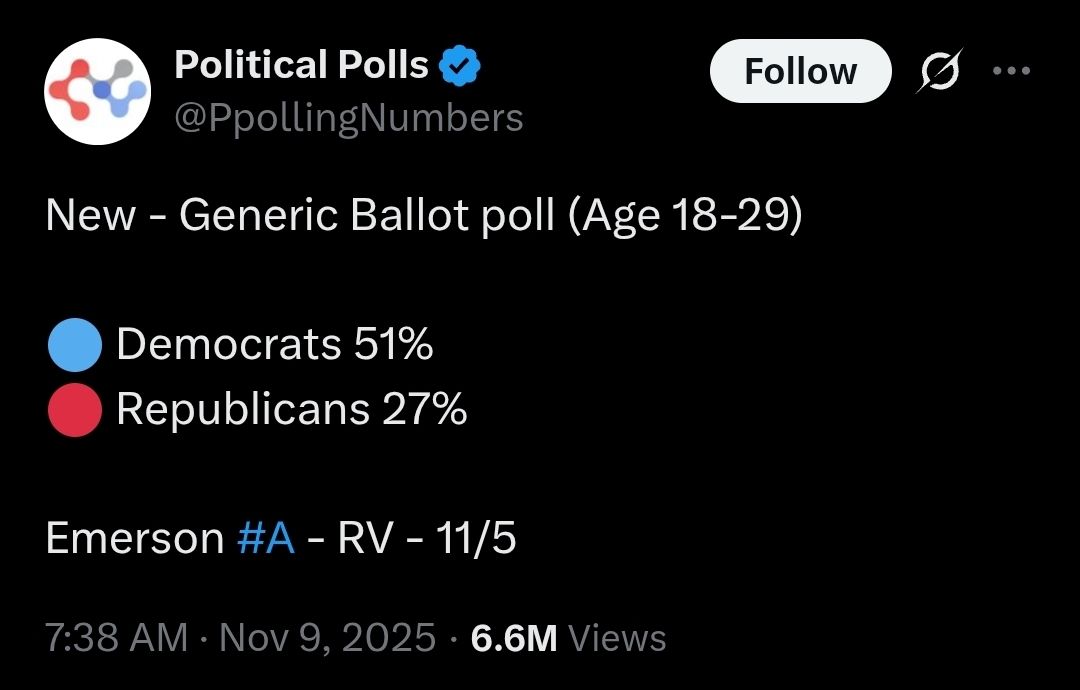This screenshot has width=1080, height=690.
Task: Click the red circle beside Republicans
Action: [74, 409]
